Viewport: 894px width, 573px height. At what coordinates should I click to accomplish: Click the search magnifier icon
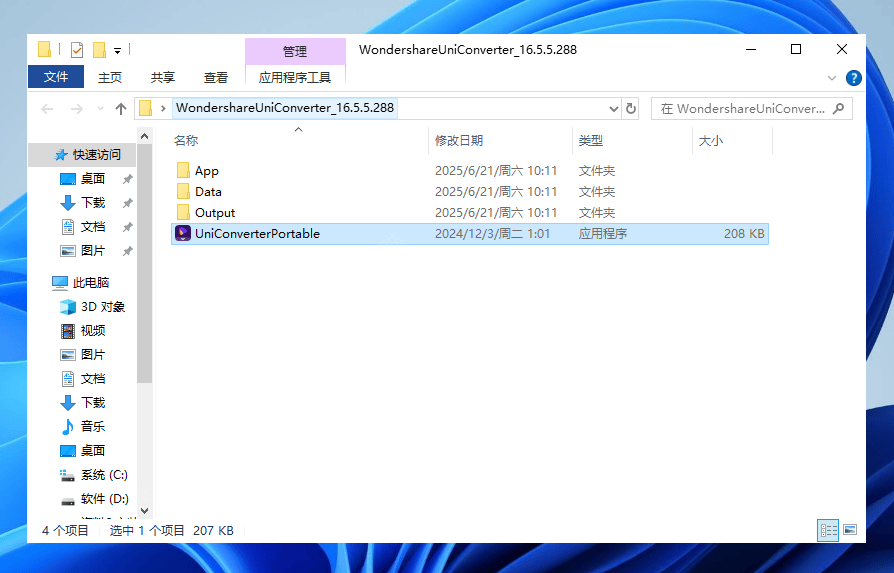tap(838, 108)
